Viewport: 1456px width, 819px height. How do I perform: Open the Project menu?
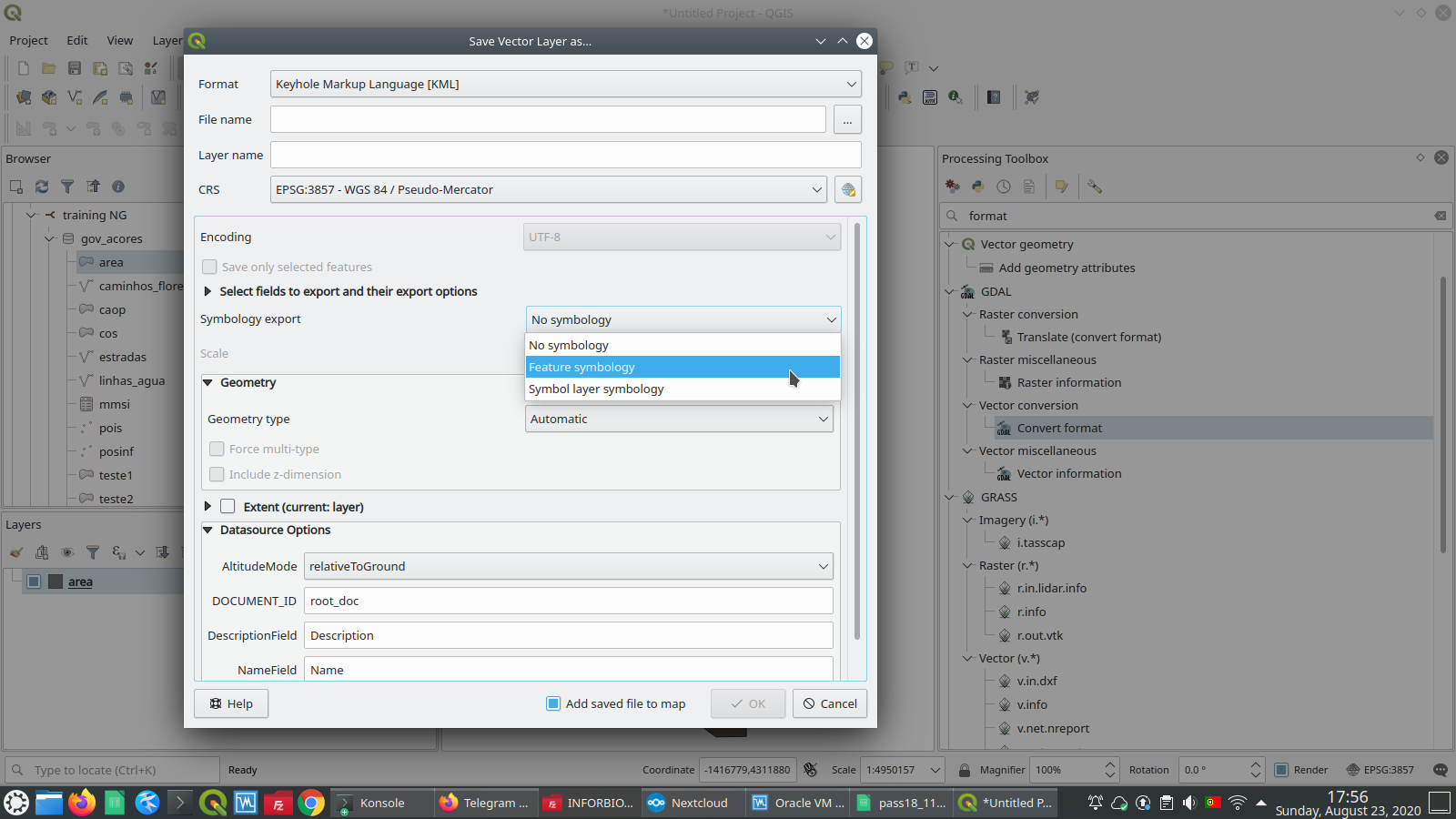[28, 40]
